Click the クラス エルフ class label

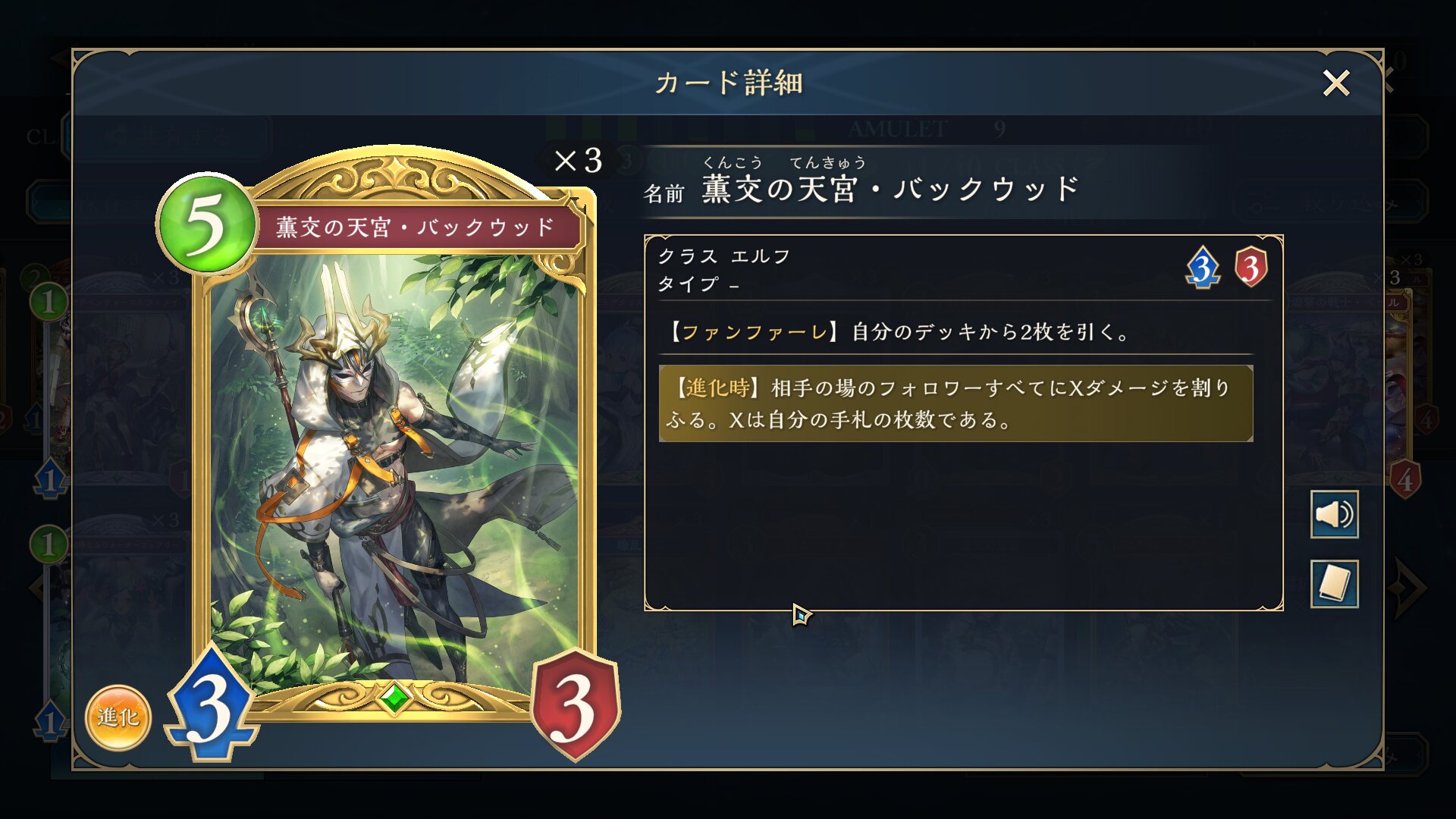click(724, 256)
